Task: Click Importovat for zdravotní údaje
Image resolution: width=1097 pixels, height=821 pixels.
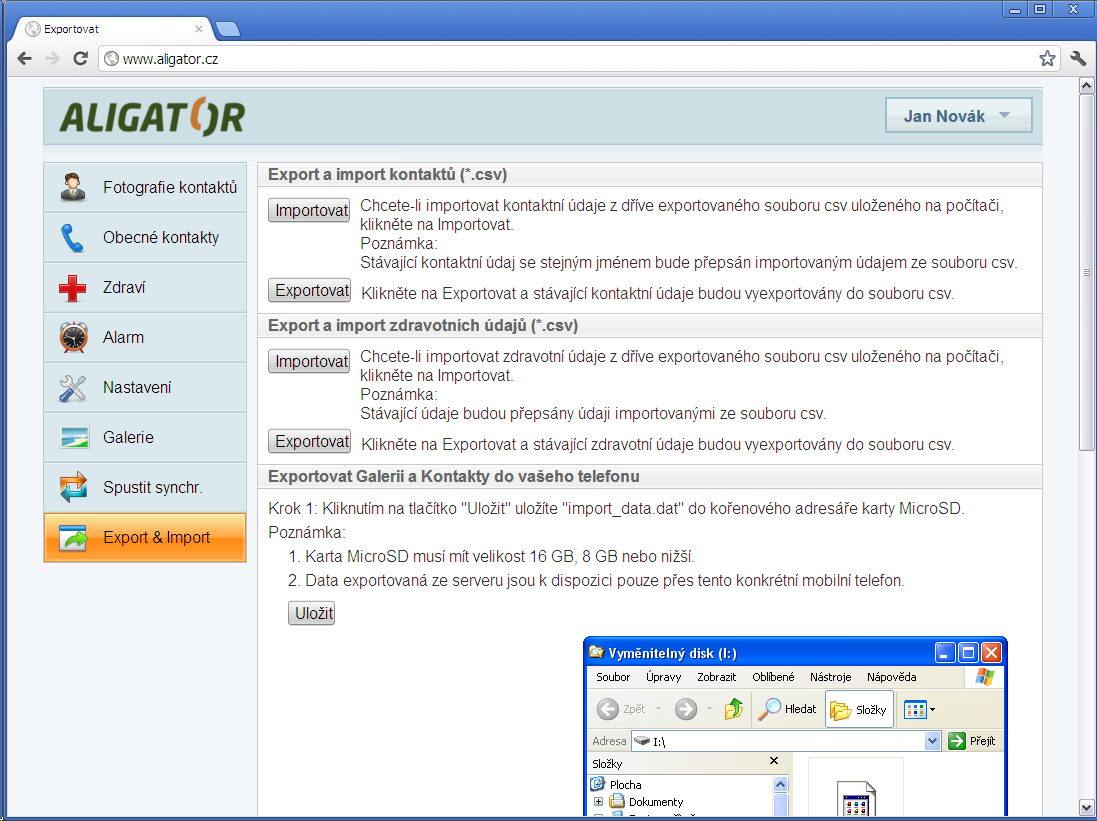Action: (309, 361)
